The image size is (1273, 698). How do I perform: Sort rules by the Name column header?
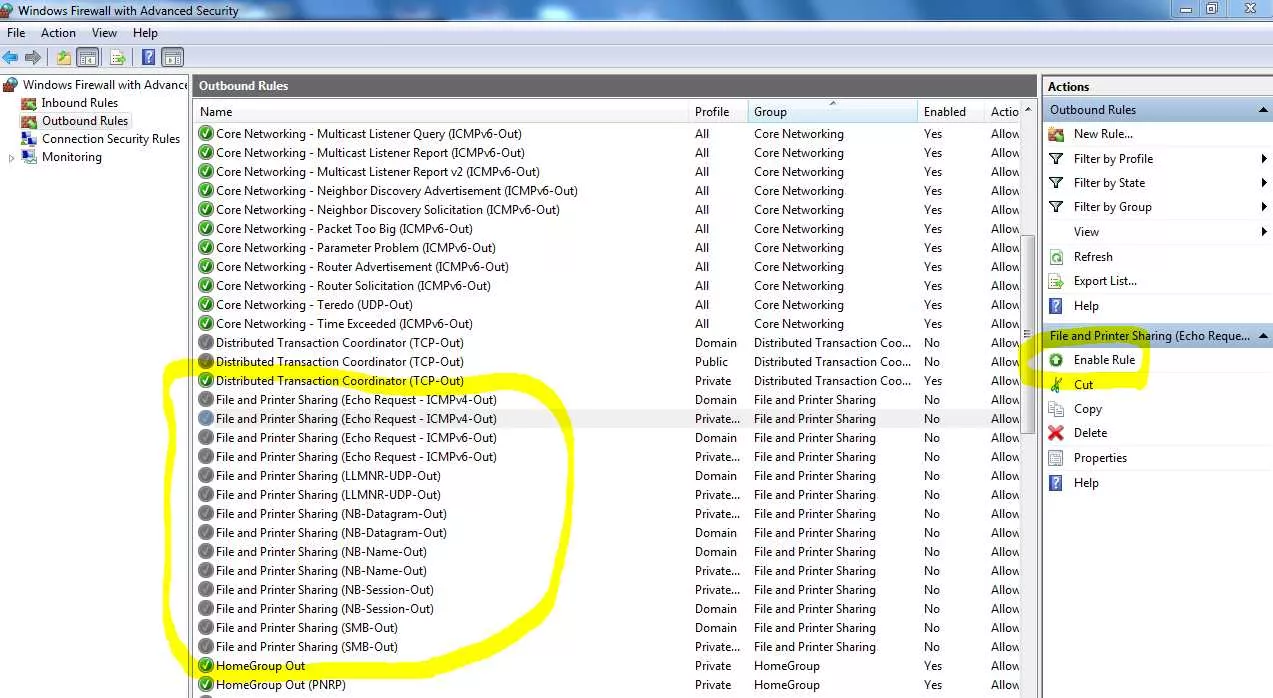441,112
